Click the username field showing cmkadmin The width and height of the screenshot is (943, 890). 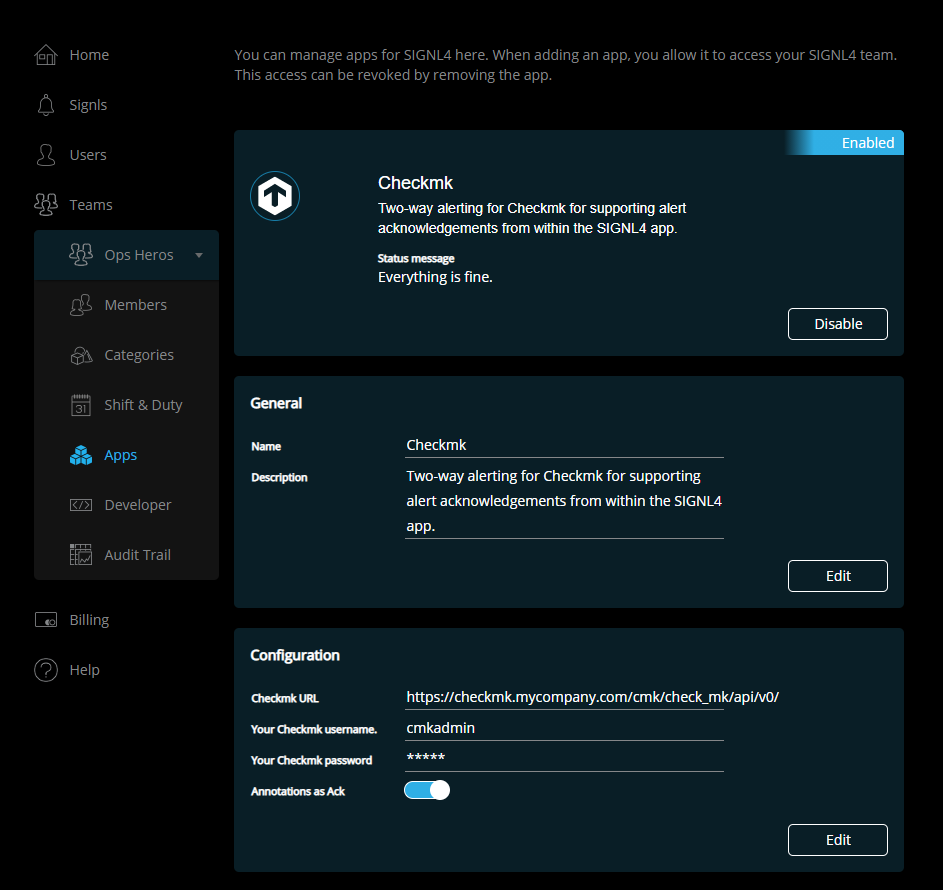564,728
